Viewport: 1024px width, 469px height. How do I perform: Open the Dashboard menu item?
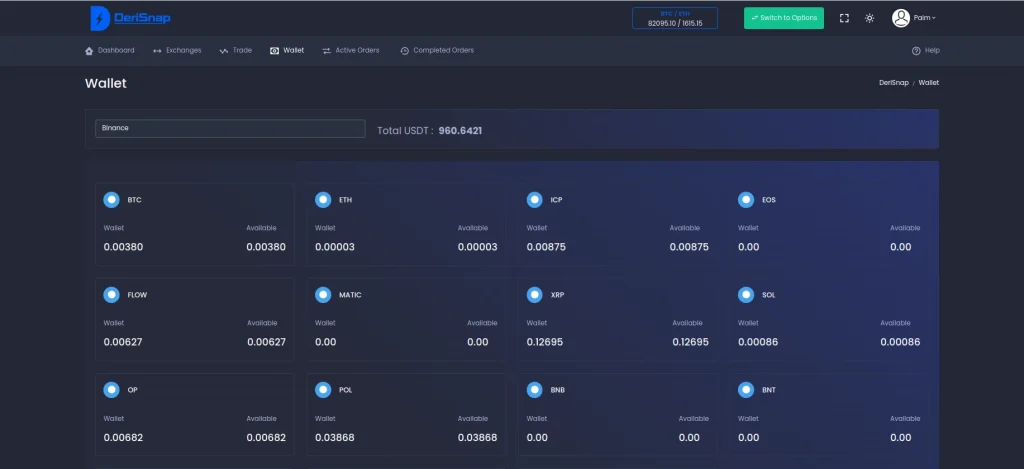tap(110, 50)
